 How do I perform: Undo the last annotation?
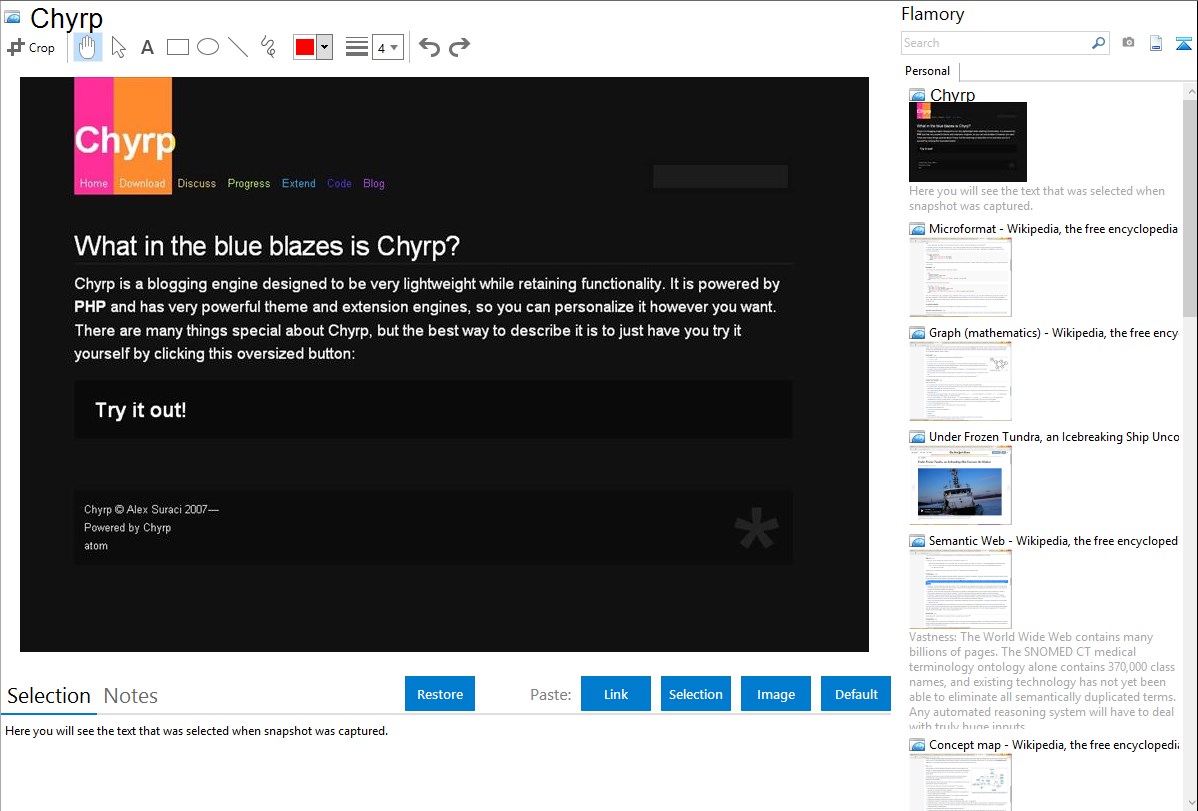coord(429,47)
